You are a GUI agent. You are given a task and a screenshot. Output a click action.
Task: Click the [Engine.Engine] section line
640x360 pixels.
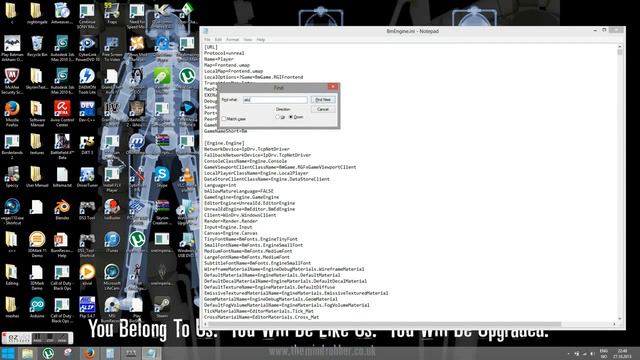[x=224, y=143]
